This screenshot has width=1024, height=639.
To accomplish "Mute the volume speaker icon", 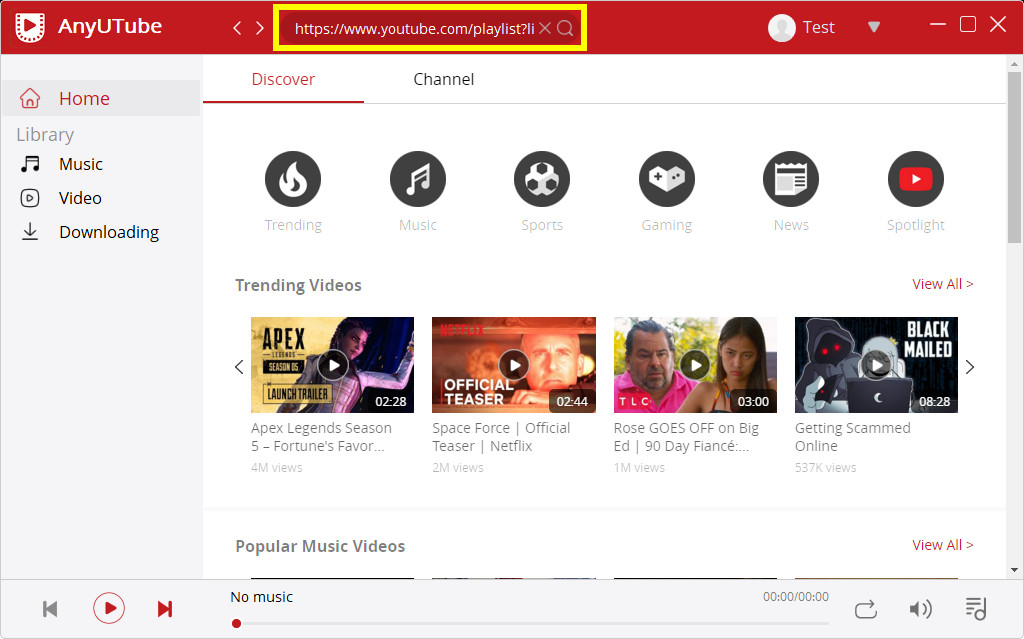I will (920, 609).
